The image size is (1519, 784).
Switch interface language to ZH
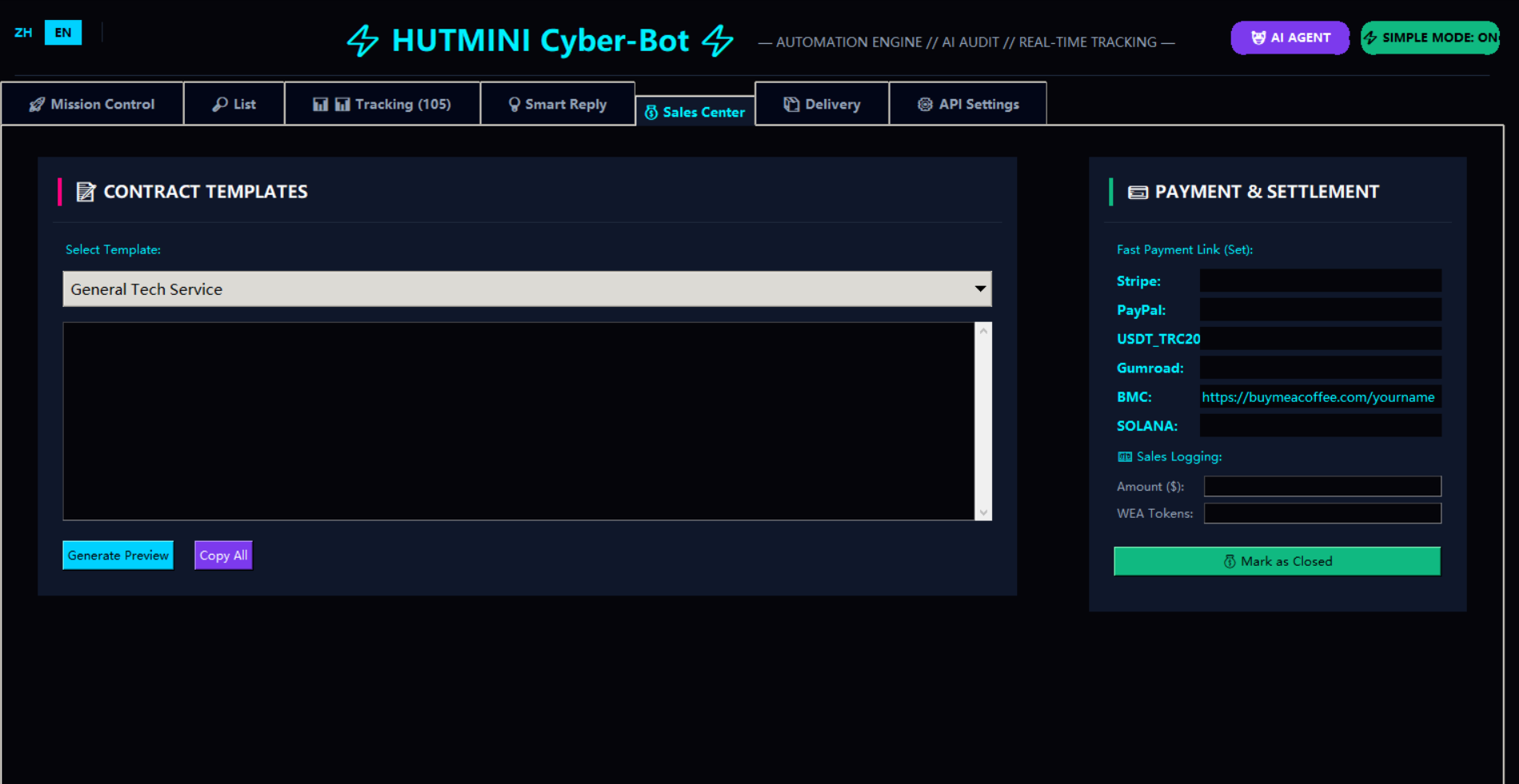click(x=23, y=32)
